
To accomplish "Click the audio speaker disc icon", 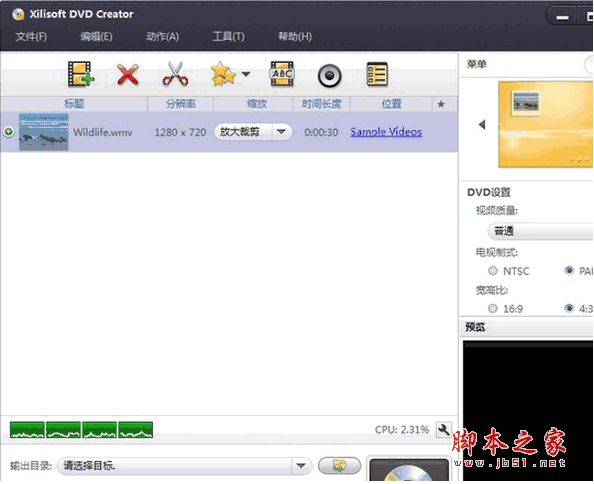I will click(329, 76).
